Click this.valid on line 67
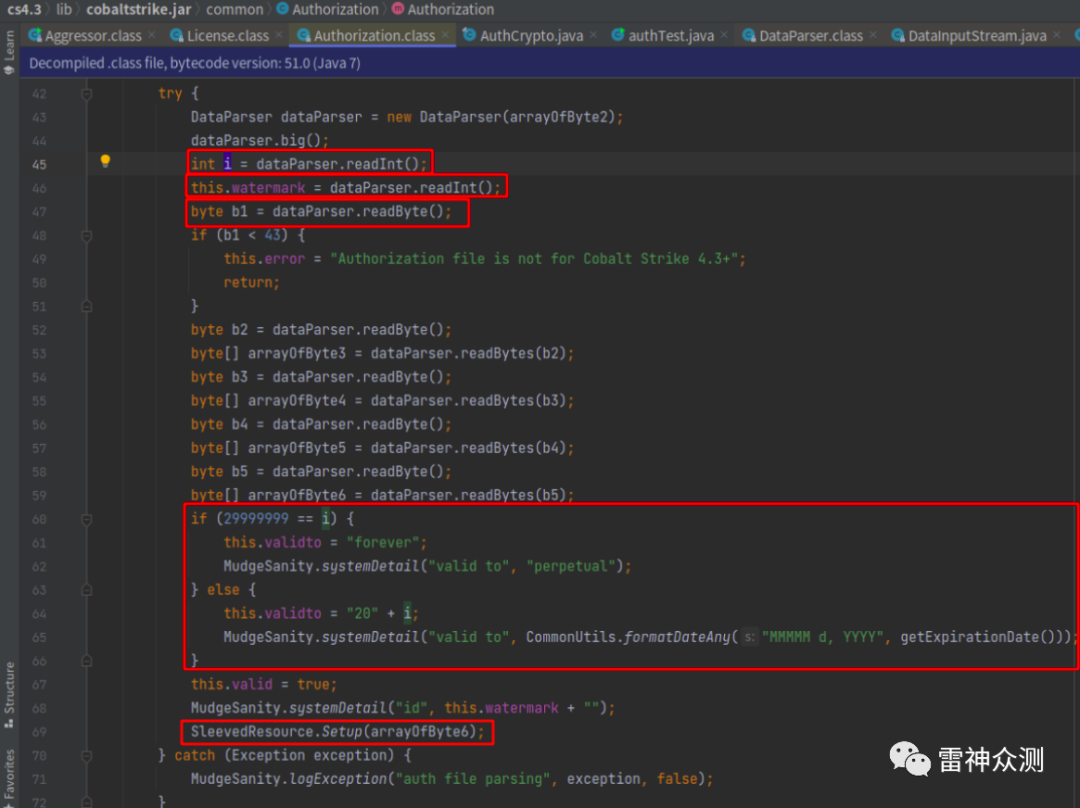Viewport: 1080px width, 808px height. (231, 685)
